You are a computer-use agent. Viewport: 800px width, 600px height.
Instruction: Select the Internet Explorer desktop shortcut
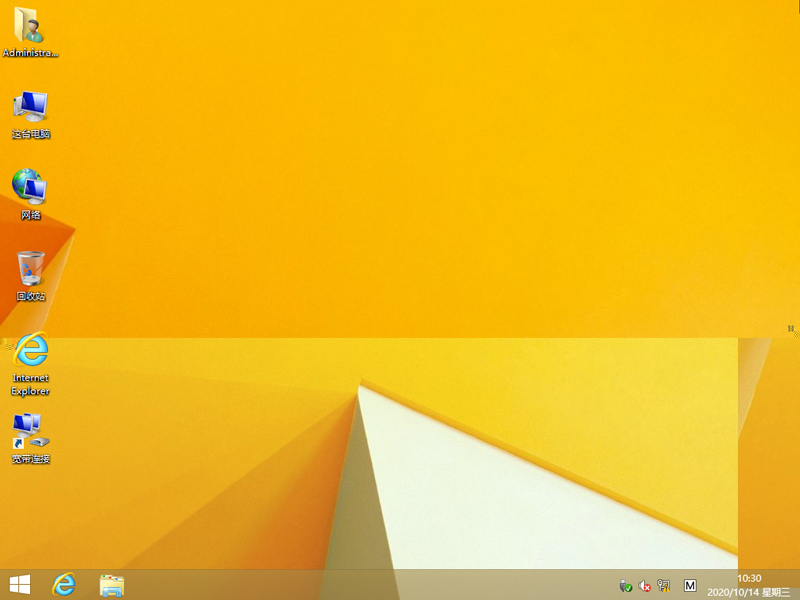31,364
